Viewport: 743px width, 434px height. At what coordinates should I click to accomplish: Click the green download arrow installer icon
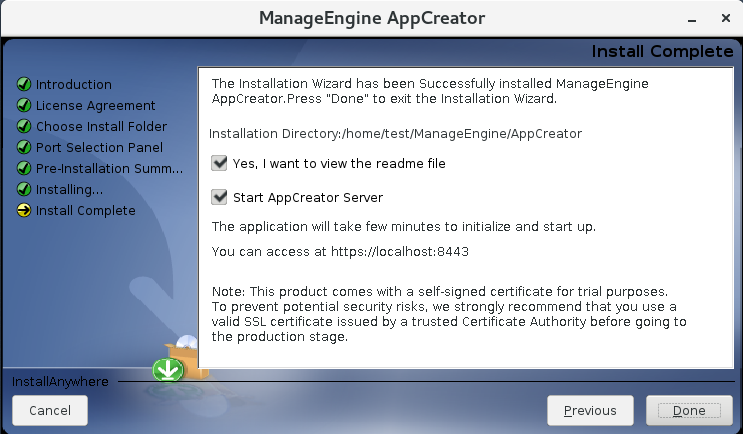(167, 369)
